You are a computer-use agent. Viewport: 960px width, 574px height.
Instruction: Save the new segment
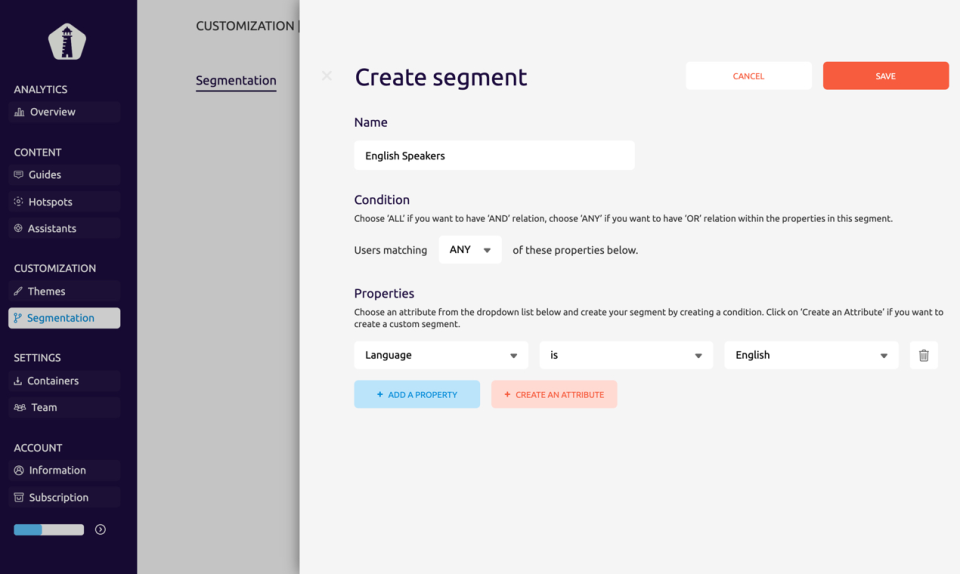[885, 76]
